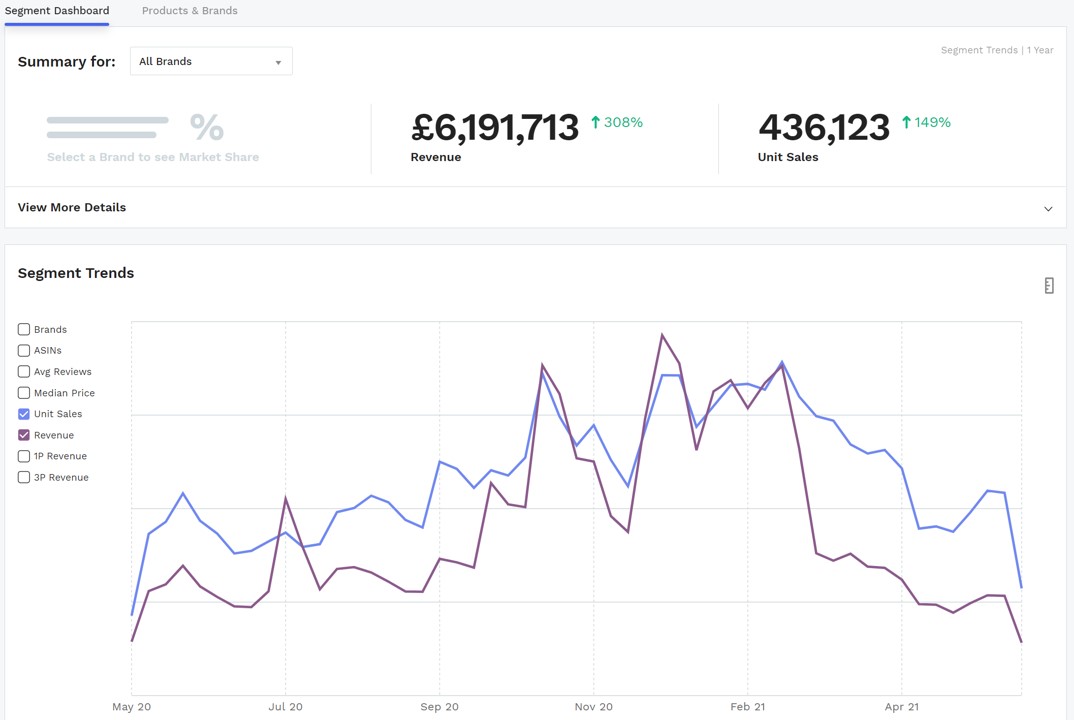
Task: Click the chart scale icon beside Segment Trends
Action: click(1048, 286)
